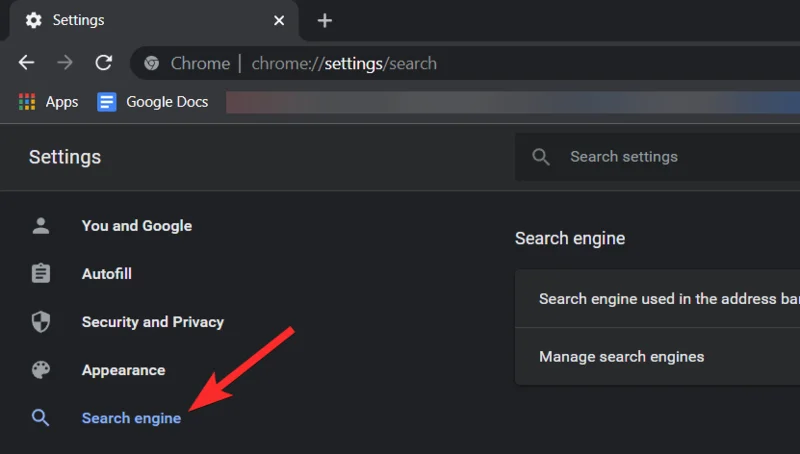Screen dimensions: 800x454
Task: Open Apps bookmark shortcut
Action: (48, 102)
